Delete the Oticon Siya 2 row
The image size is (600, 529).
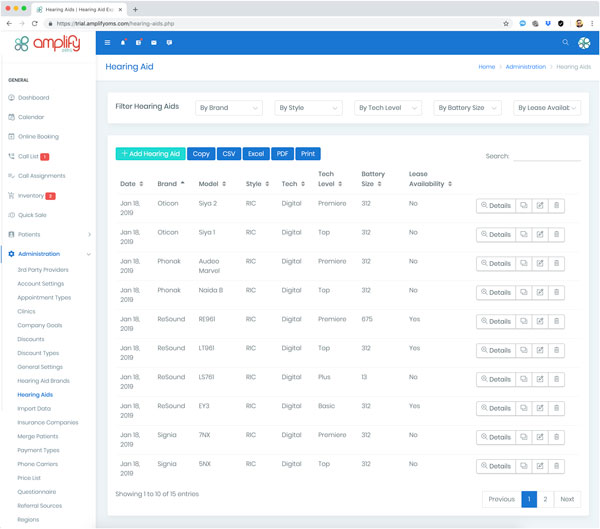[x=557, y=205]
